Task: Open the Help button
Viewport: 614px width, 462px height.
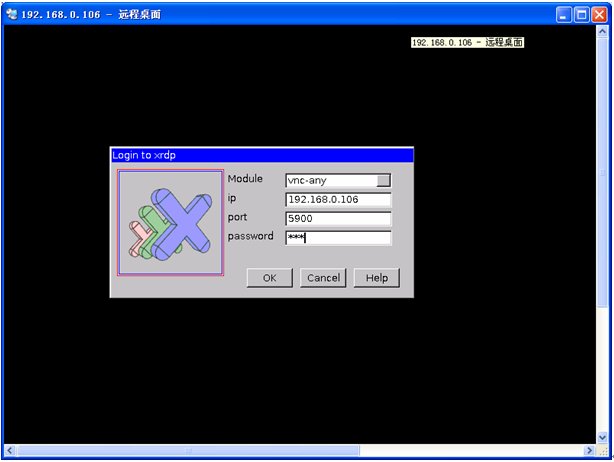Action: [377, 278]
